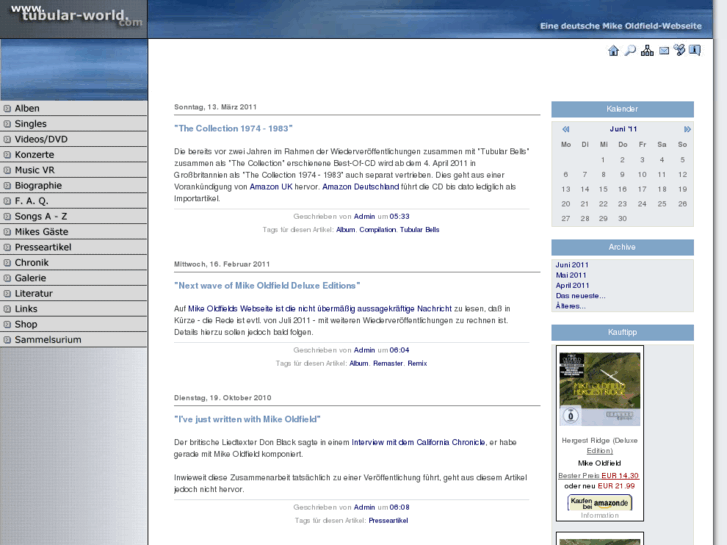Screen dimensions: 727x545
Task: Open the Mai 2011 archive link
Action: (571, 275)
